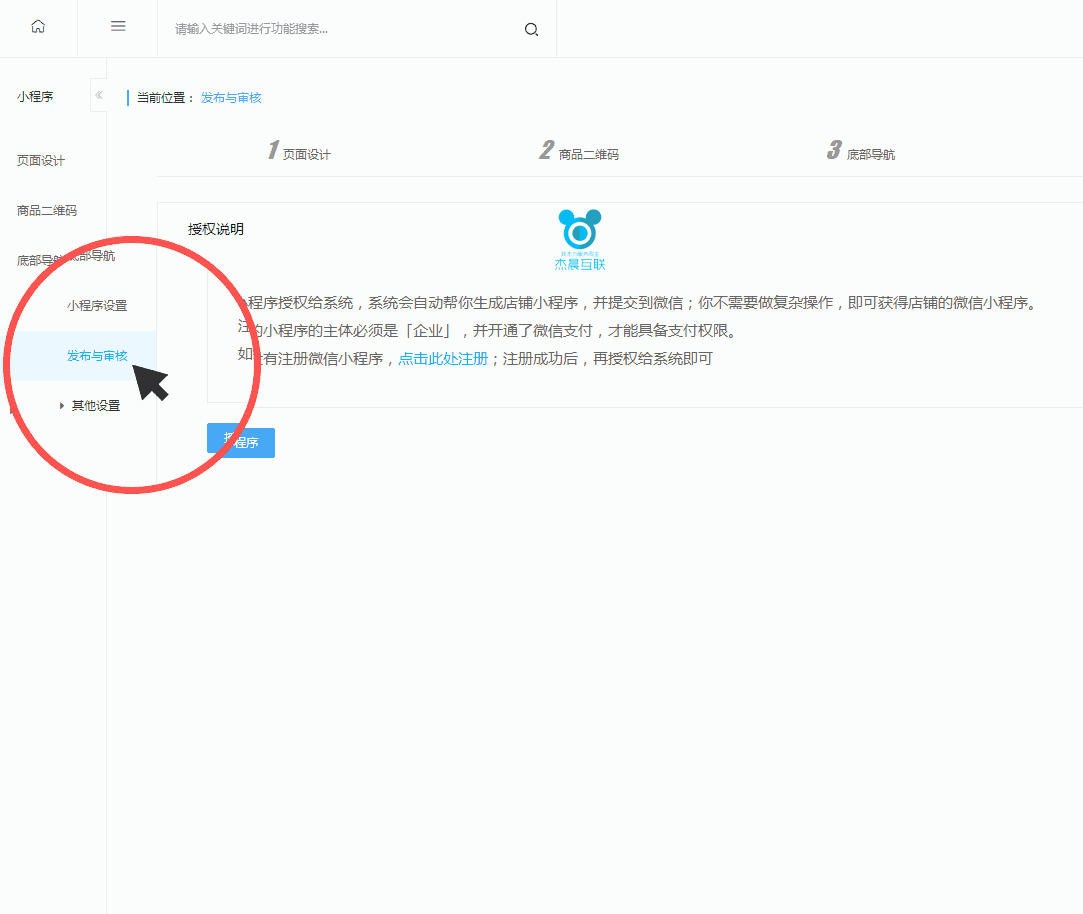This screenshot has width=1083, height=914.
Task: Open 小程序设置 in the submenu
Action: (x=97, y=306)
